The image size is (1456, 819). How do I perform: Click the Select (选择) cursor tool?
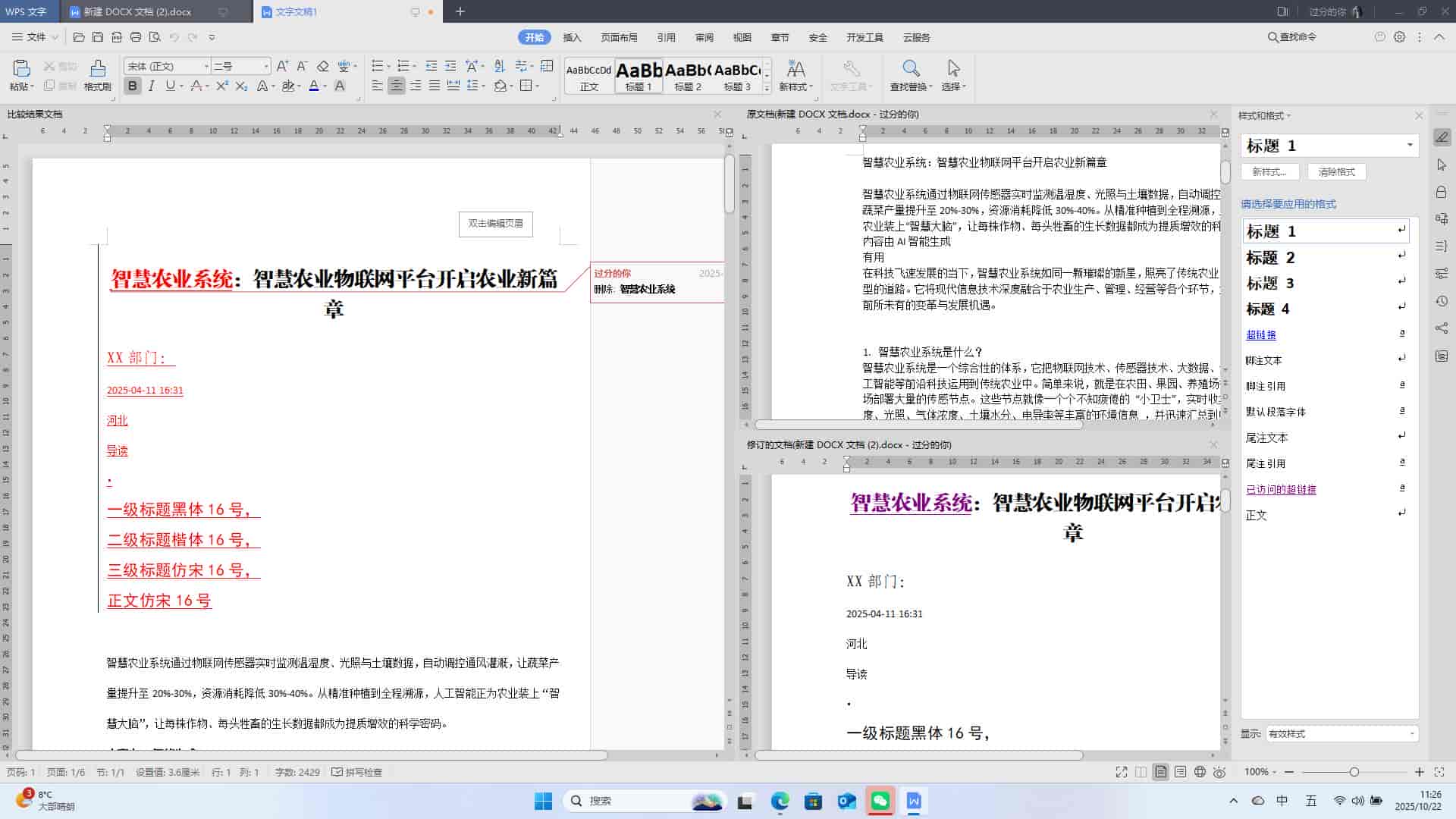(x=953, y=75)
